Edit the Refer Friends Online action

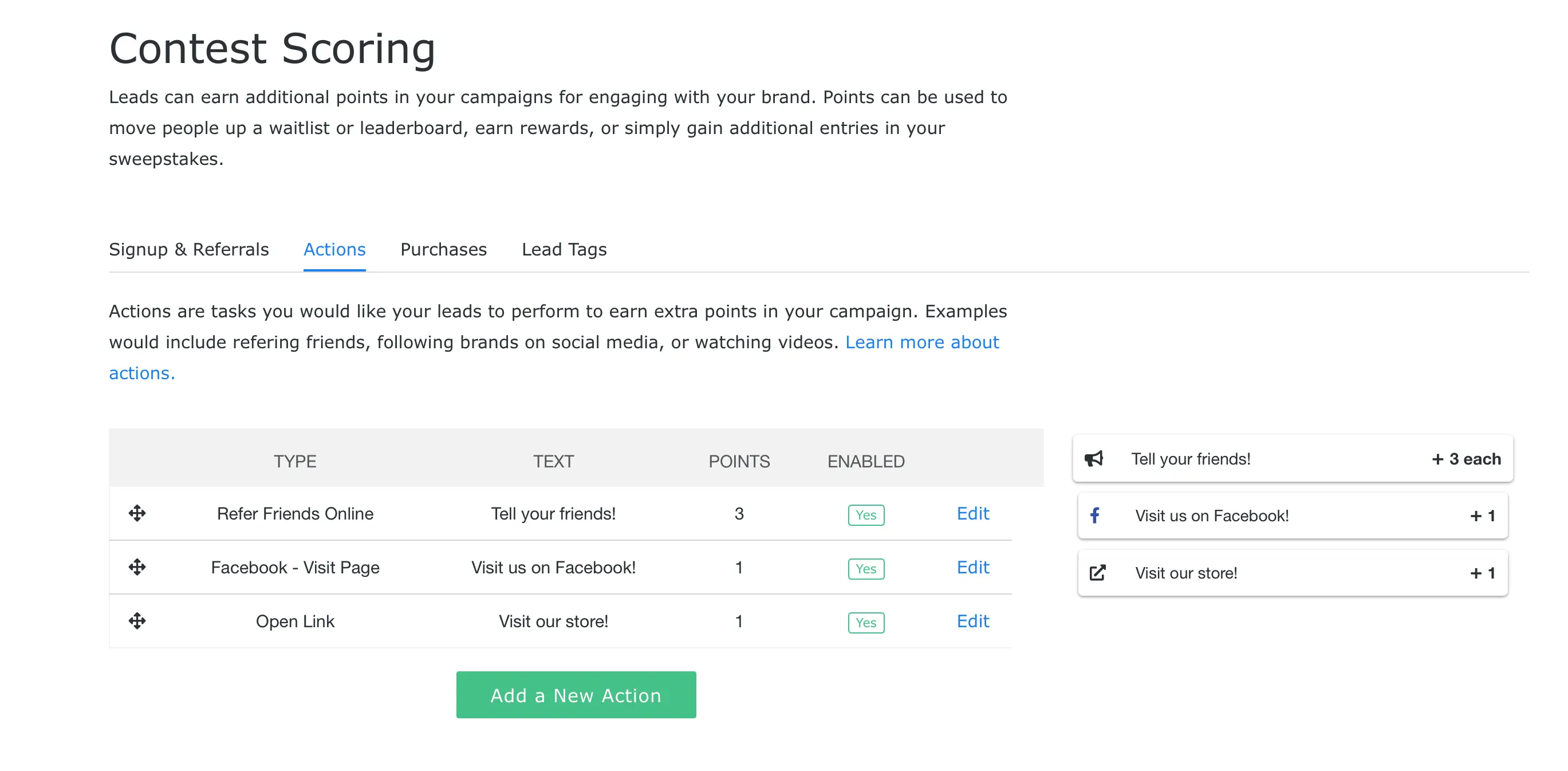pyautogui.click(x=972, y=513)
